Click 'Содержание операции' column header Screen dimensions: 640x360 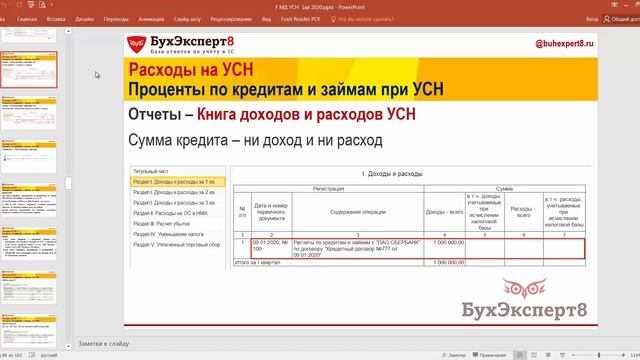point(358,212)
